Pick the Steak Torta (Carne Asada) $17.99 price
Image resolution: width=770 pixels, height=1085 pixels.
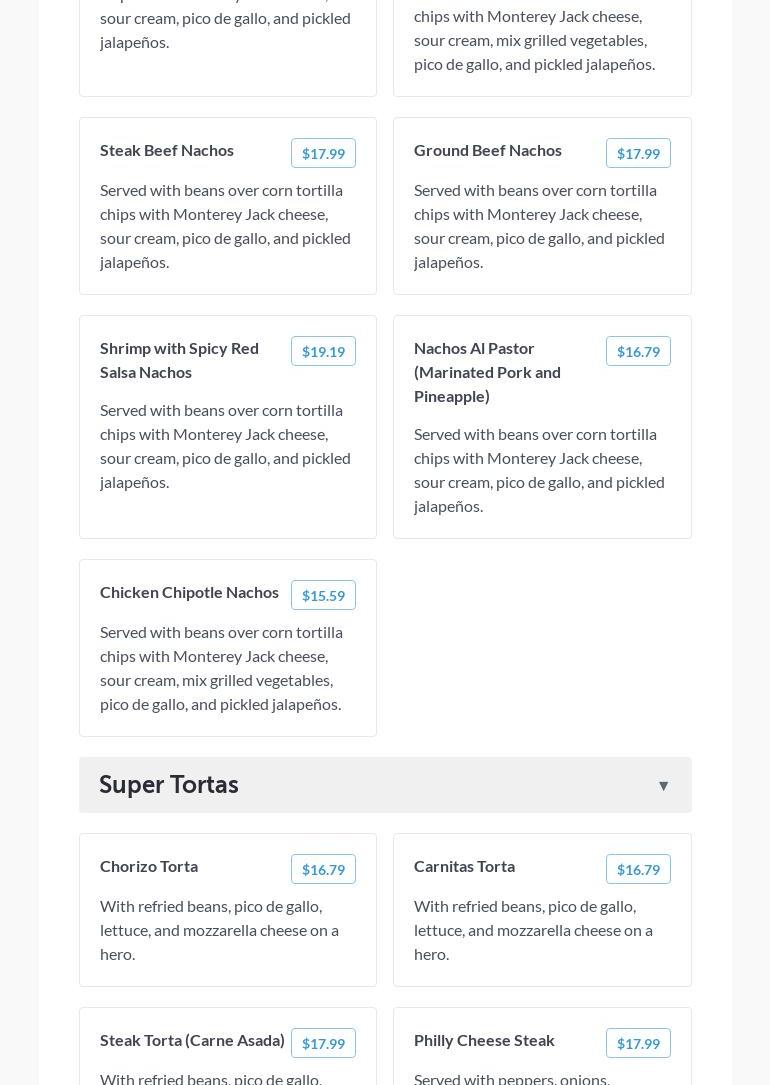[323, 1043]
